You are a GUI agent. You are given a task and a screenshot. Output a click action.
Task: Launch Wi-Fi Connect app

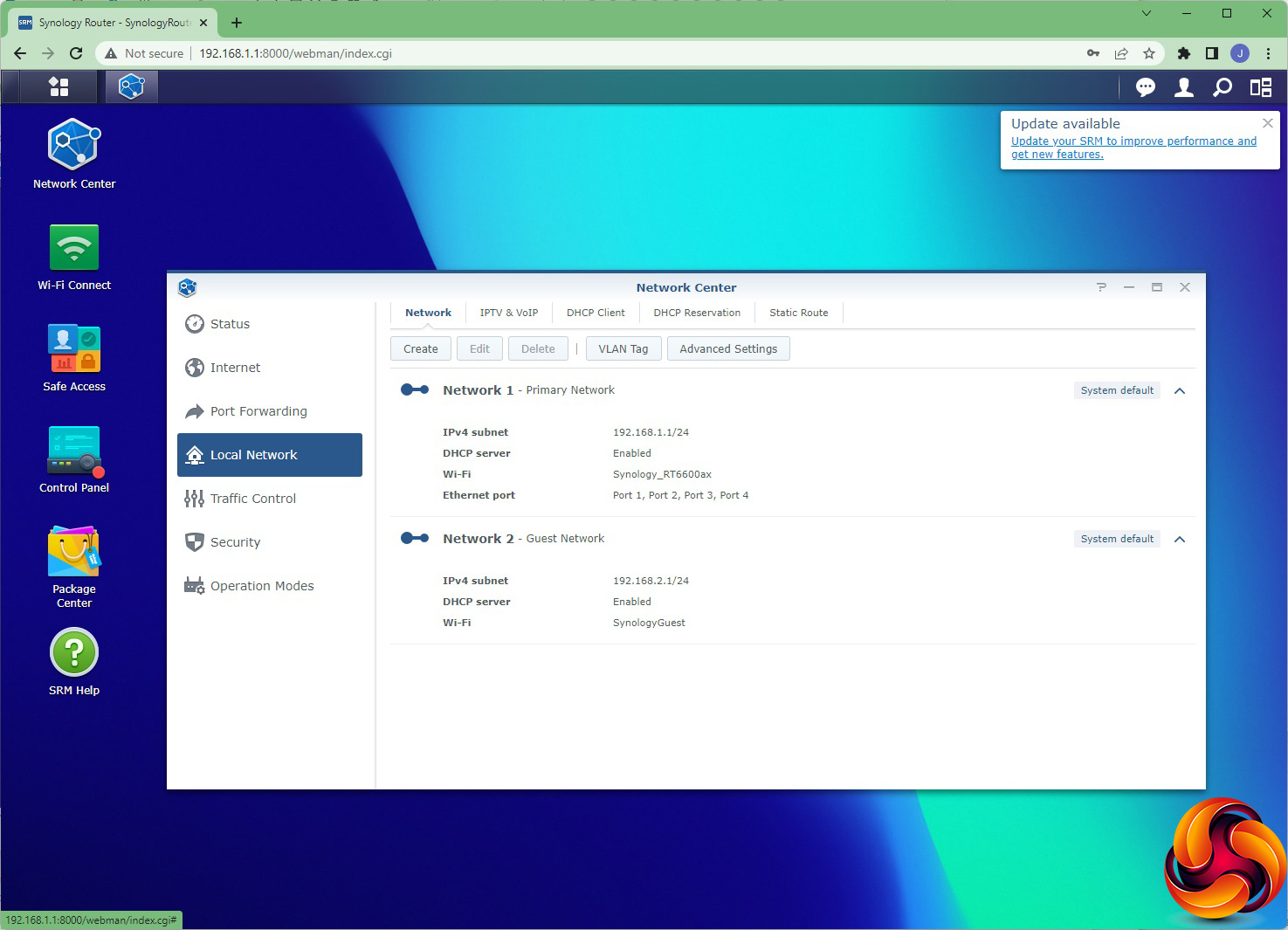tap(74, 257)
